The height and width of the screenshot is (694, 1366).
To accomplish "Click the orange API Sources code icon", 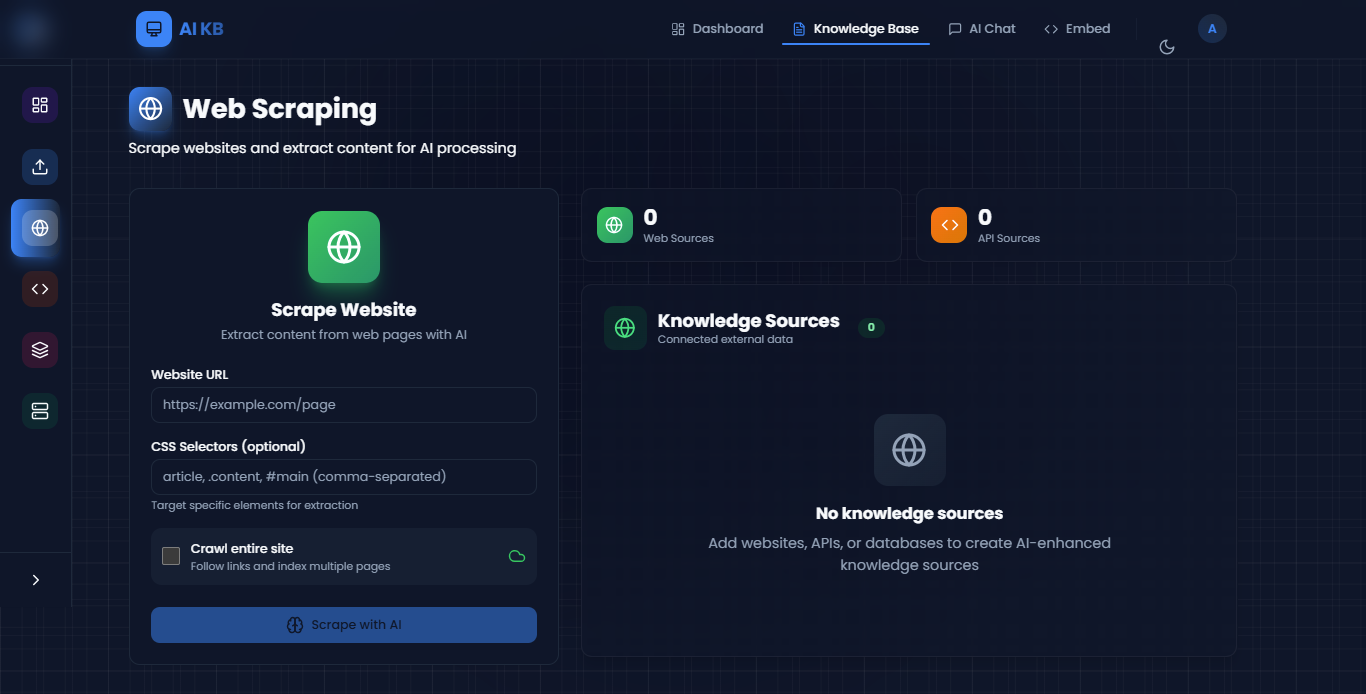I will (949, 225).
